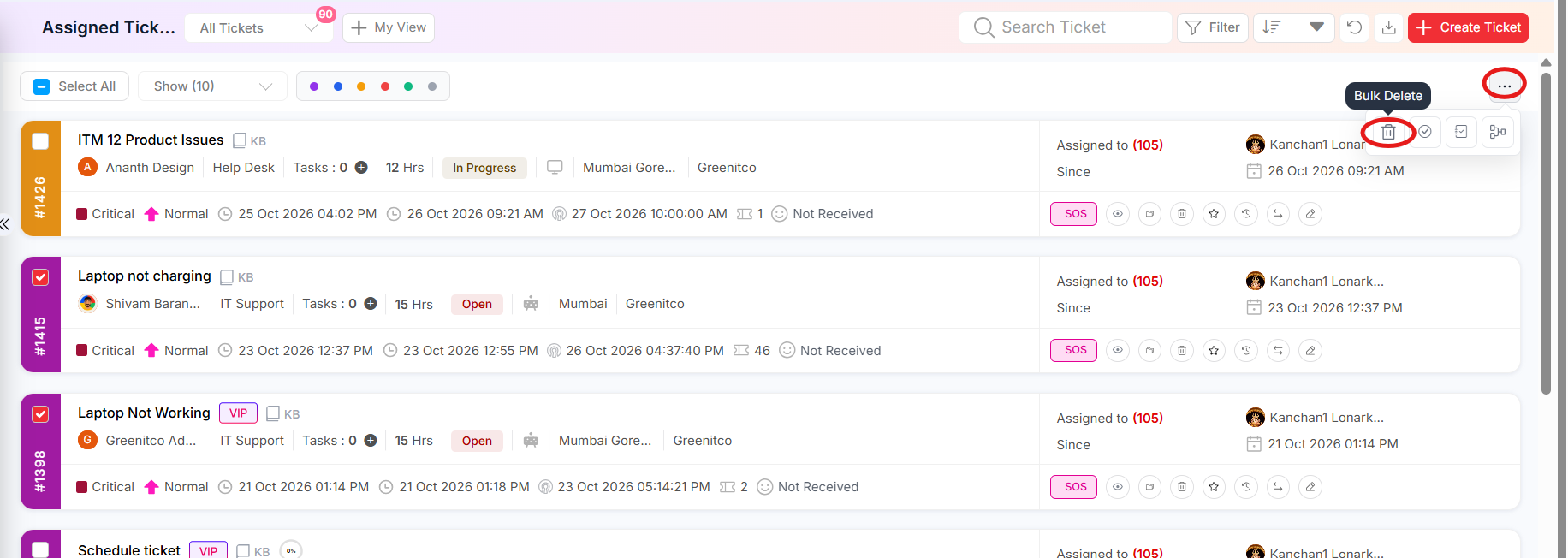This screenshot has height=558, width=1568.
Task: Edit the ITM 12 Product Issues ticket
Action: coord(1310,214)
